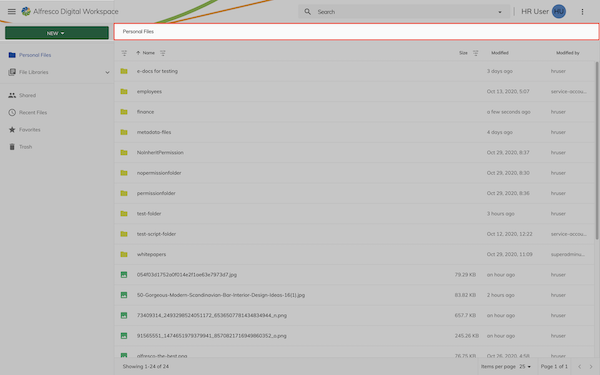600x375 pixels.
Task: Click the File Libraries icon
Action: (12, 72)
